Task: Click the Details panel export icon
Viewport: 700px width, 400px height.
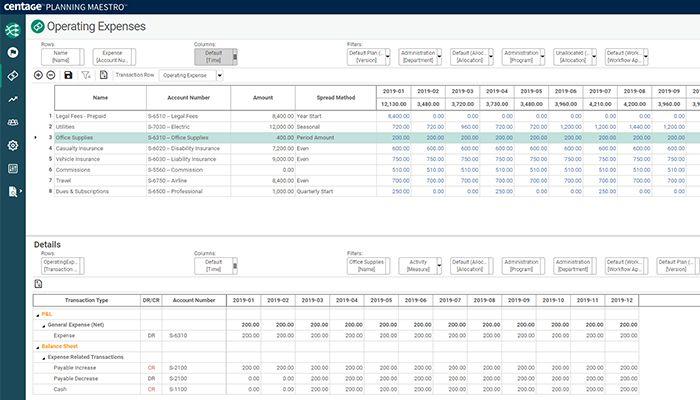Action: point(38,283)
